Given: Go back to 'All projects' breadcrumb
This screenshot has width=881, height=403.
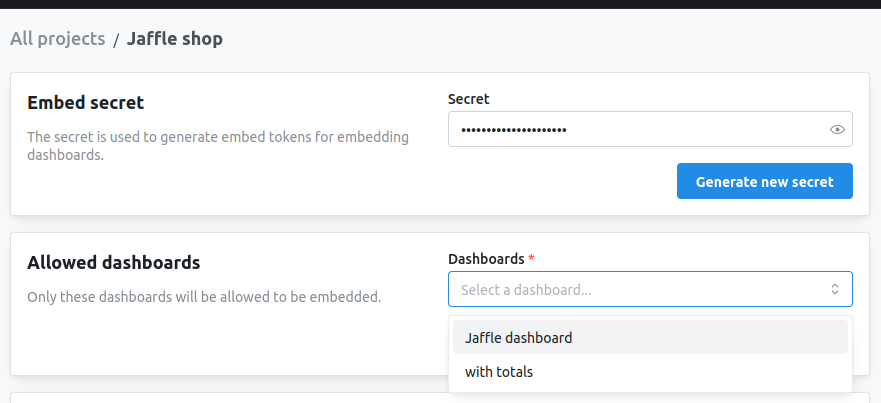Looking at the screenshot, I should coord(57,39).
